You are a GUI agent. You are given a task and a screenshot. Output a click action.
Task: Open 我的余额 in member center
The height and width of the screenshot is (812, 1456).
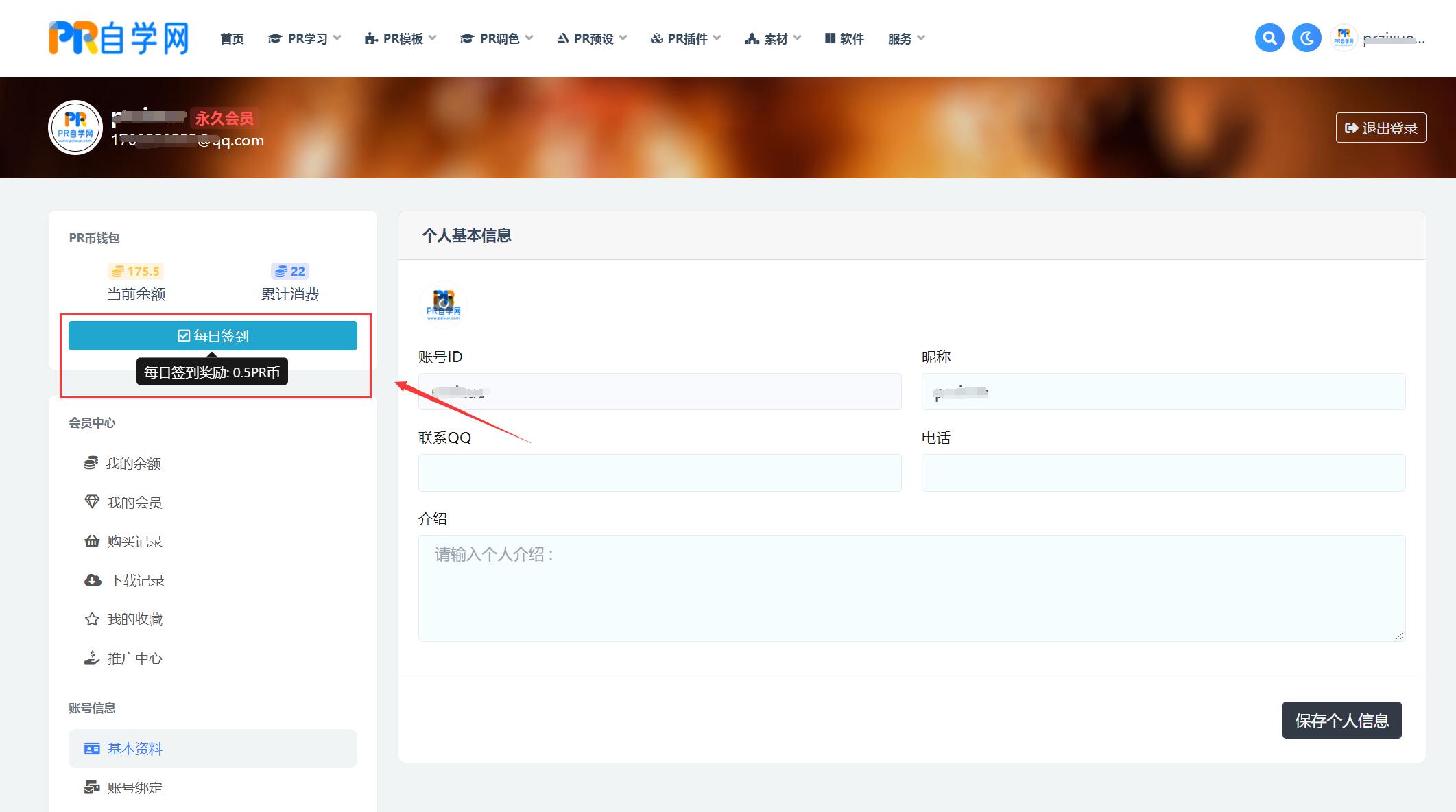click(133, 464)
